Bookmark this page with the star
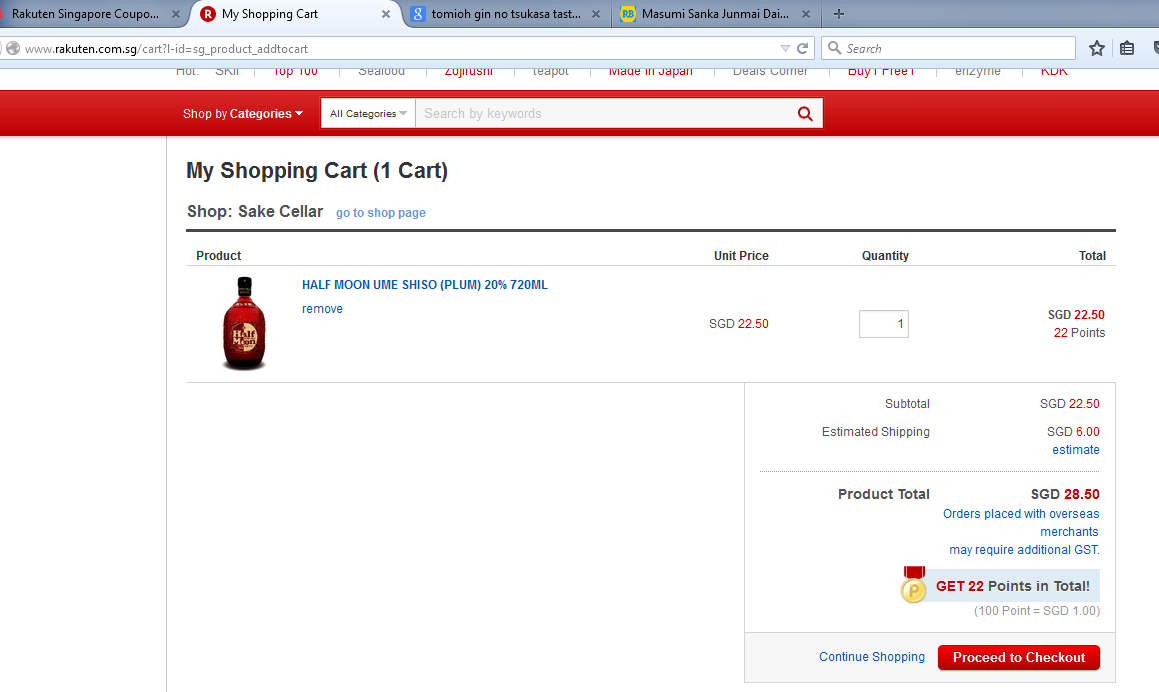 point(1097,49)
